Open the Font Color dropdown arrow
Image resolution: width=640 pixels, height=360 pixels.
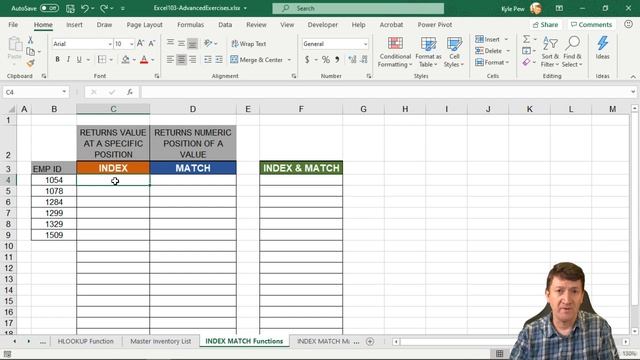(x=153, y=60)
